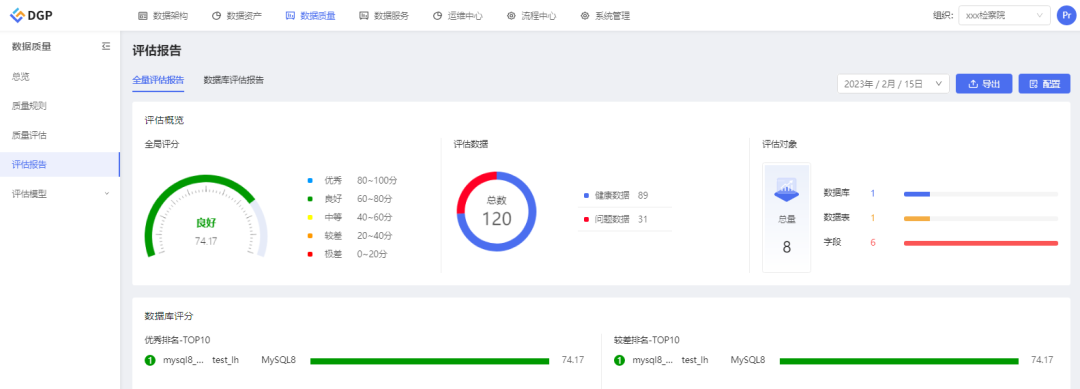Click the 导出 export button
The height and width of the screenshot is (389, 1080).
(x=984, y=84)
